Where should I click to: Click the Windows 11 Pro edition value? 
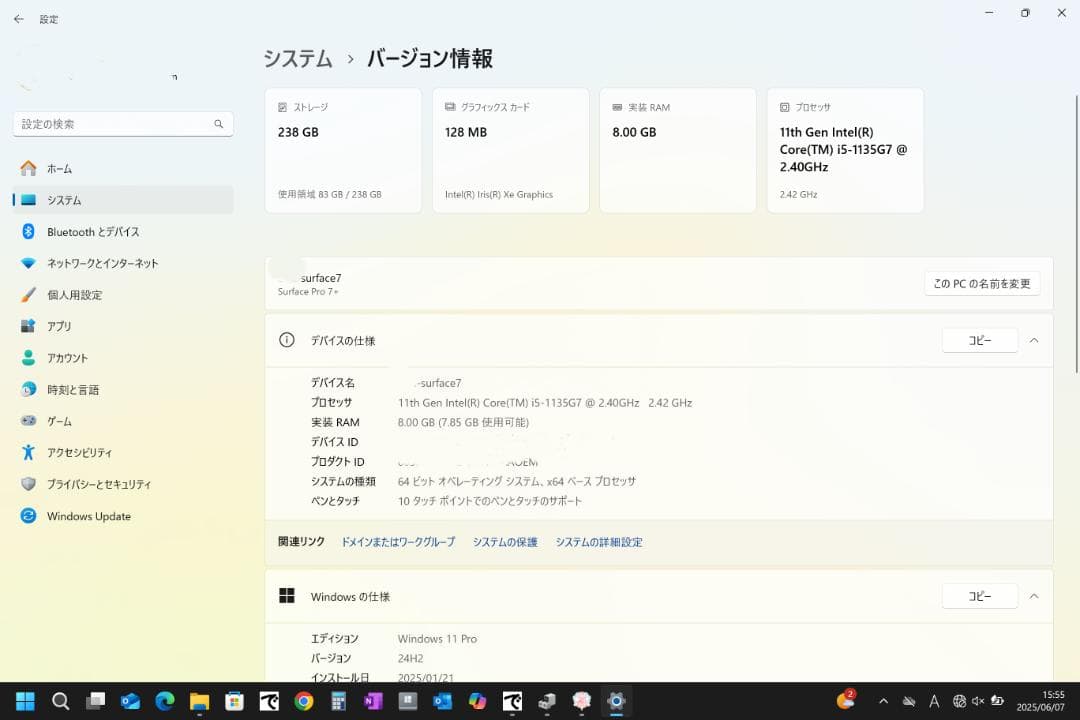coord(437,639)
